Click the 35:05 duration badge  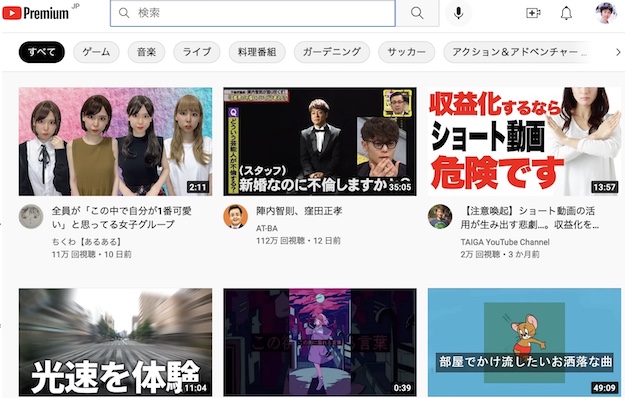pos(400,187)
